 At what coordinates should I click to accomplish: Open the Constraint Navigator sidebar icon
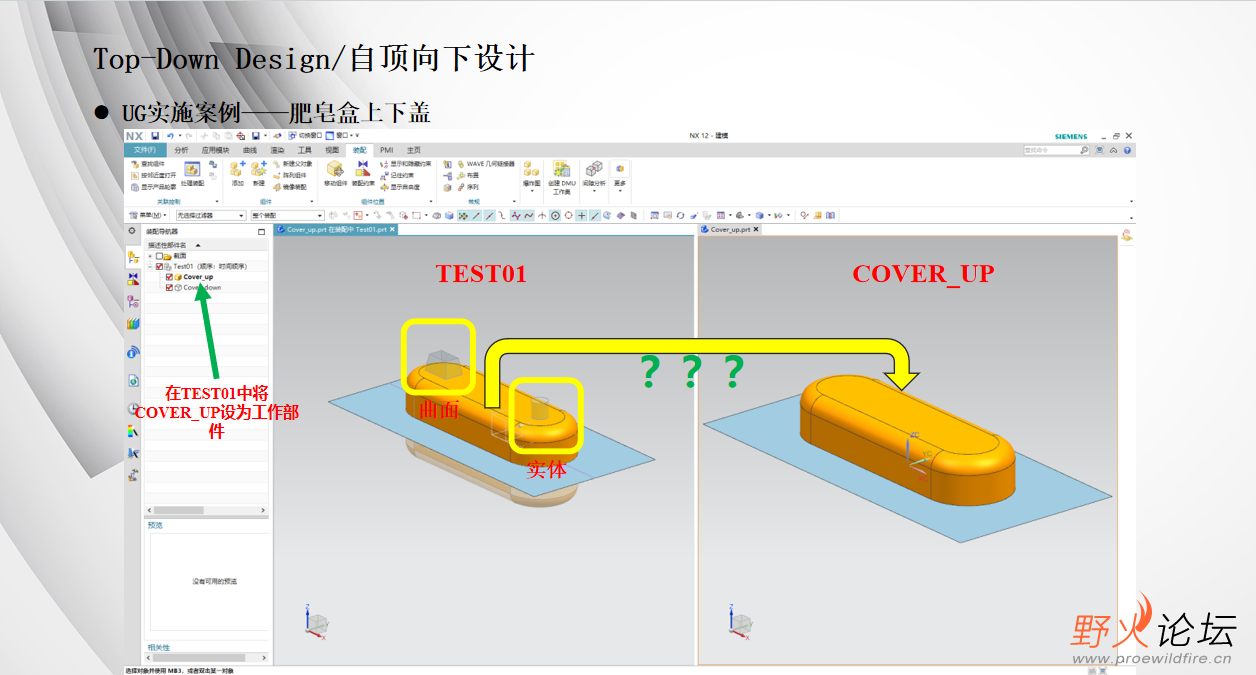pyautogui.click(x=133, y=279)
